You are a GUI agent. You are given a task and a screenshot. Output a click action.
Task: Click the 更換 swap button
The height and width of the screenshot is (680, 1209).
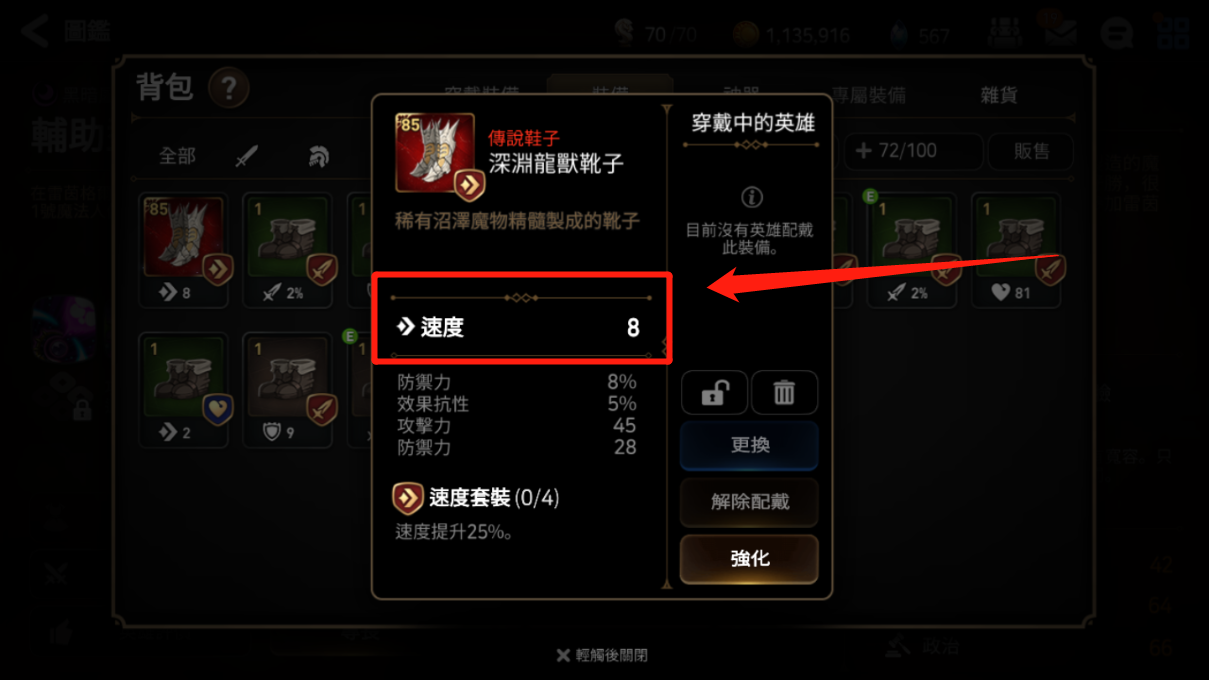[749, 445]
